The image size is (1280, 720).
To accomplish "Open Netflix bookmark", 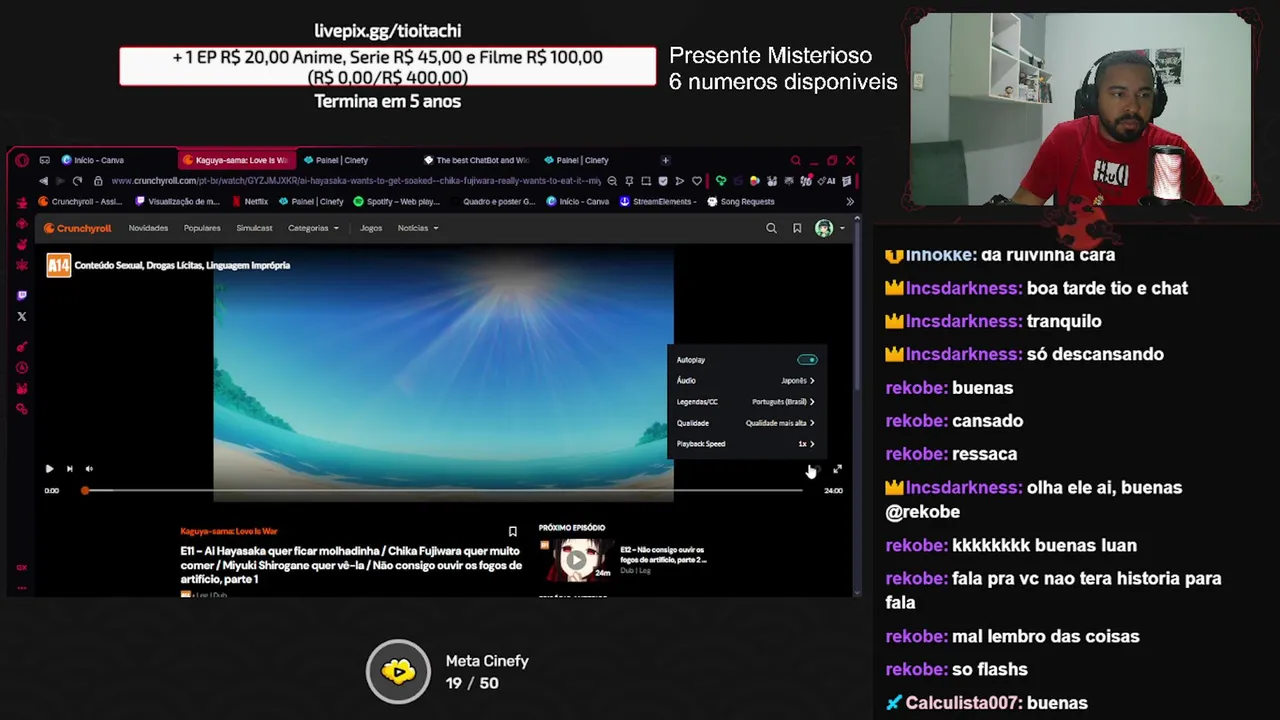I will pyautogui.click(x=250, y=202).
